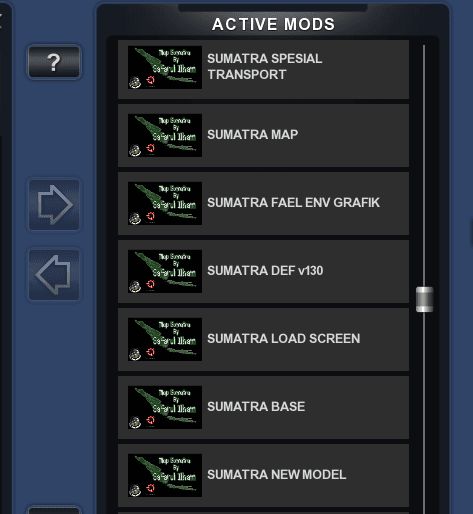This screenshot has width=473, height=514.
Task: Click thumbnail of SUMATRA BASE mod
Action: coord(165,407)
